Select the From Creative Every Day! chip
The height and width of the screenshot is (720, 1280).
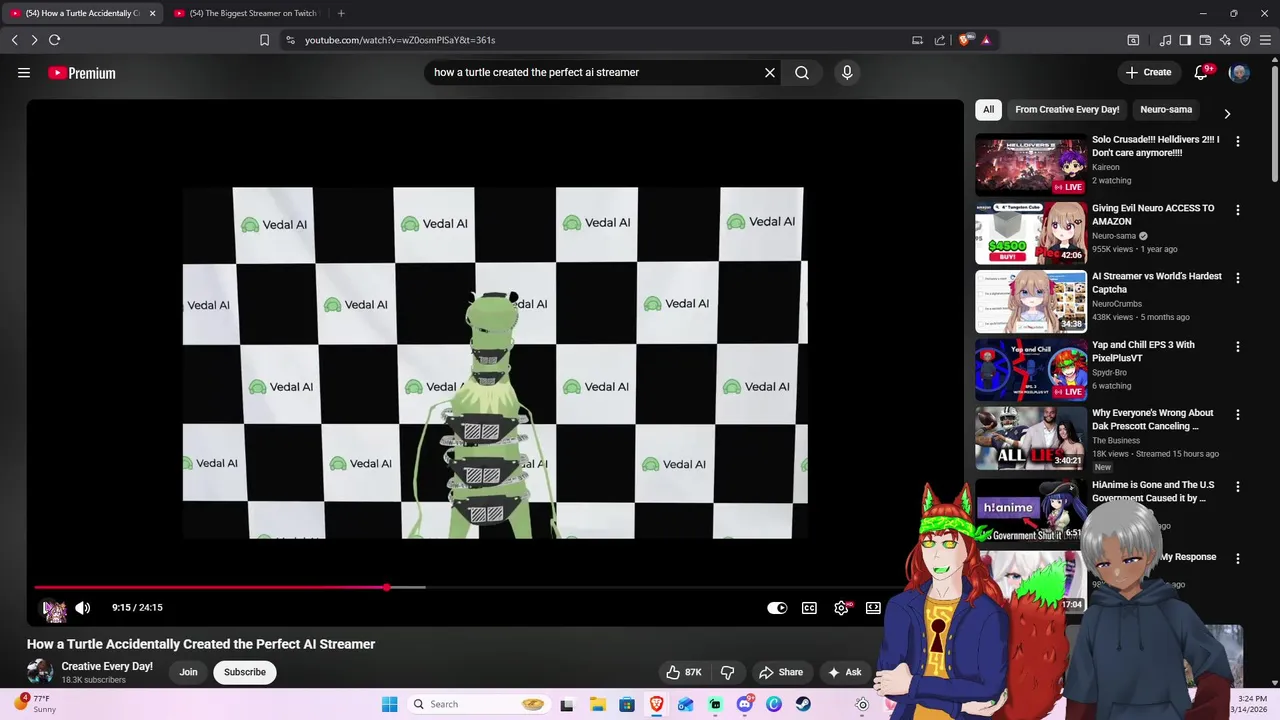click(x=1067, y=110)
